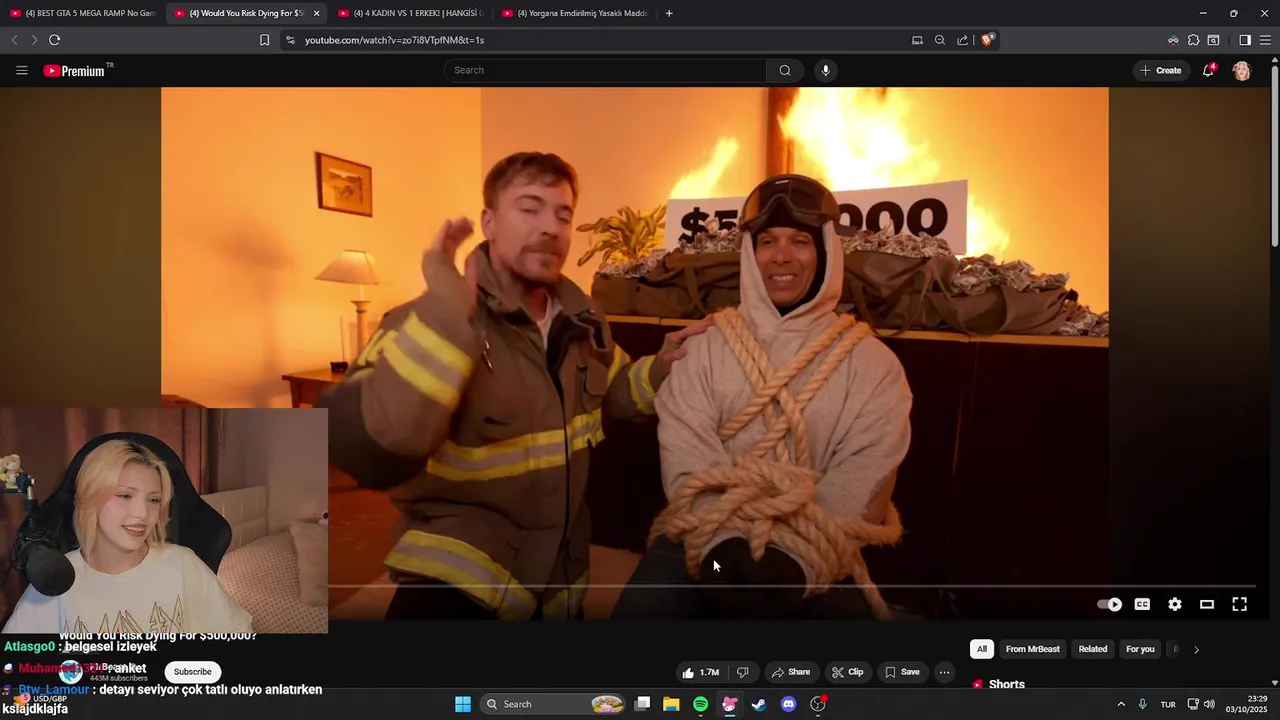Viewport: 1280px width, 720px height.
Task: Toggle the autoplay switch in player
Action: click(1109, 604)
